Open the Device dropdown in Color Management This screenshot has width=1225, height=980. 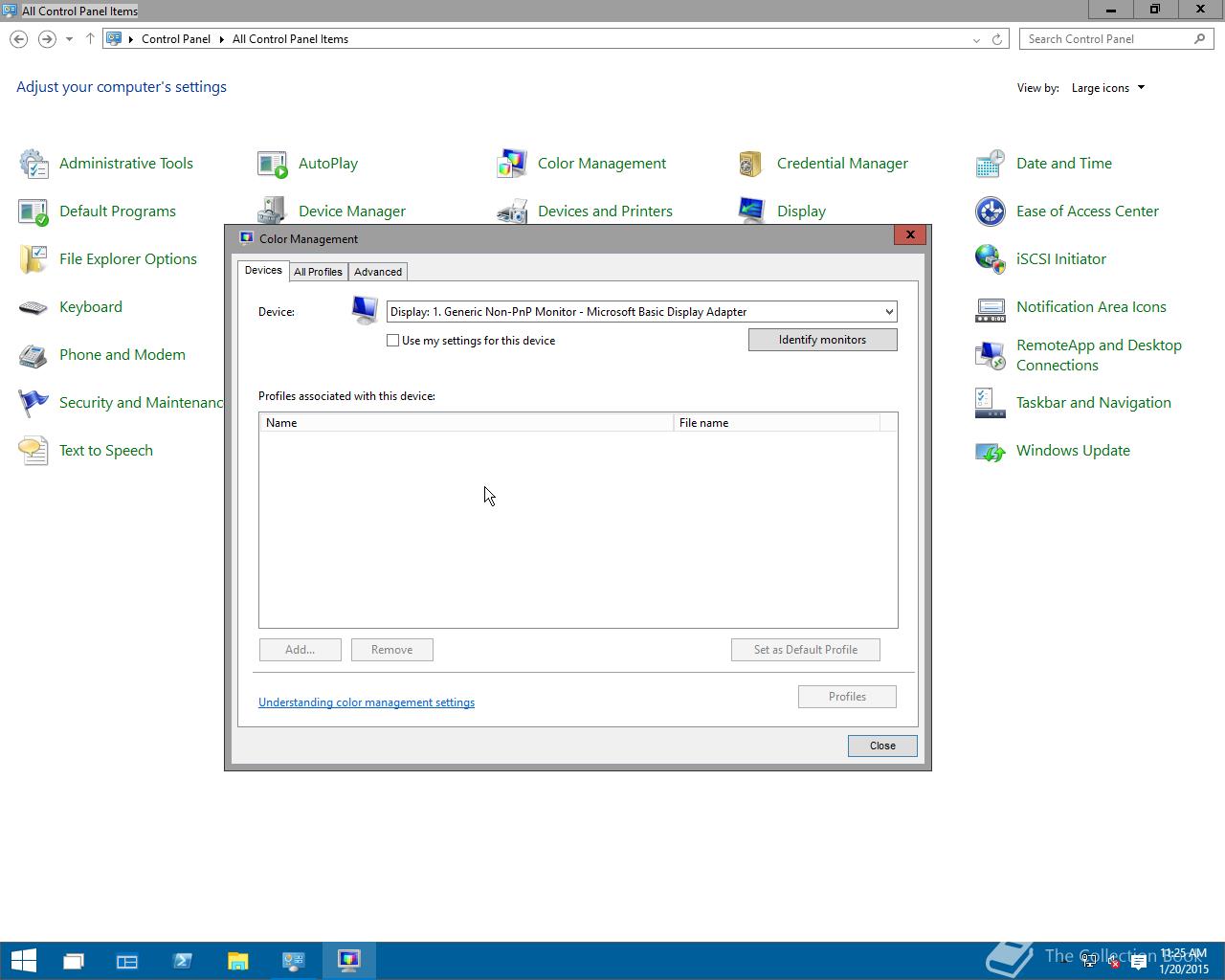641,312
